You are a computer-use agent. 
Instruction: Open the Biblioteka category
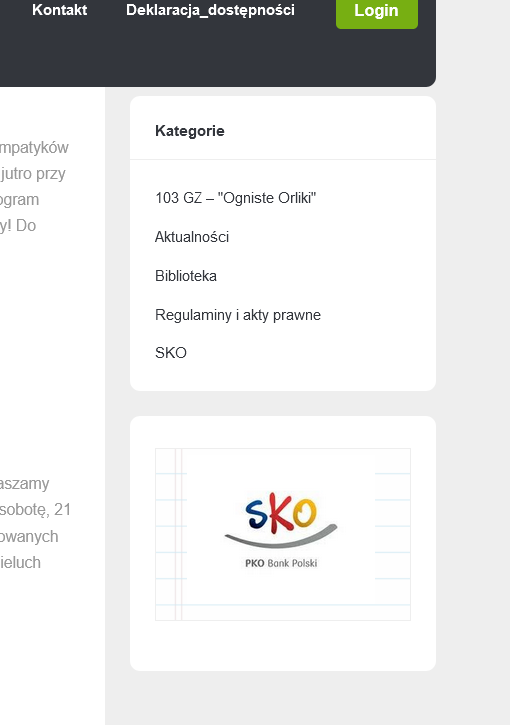[x=186, y=276]
